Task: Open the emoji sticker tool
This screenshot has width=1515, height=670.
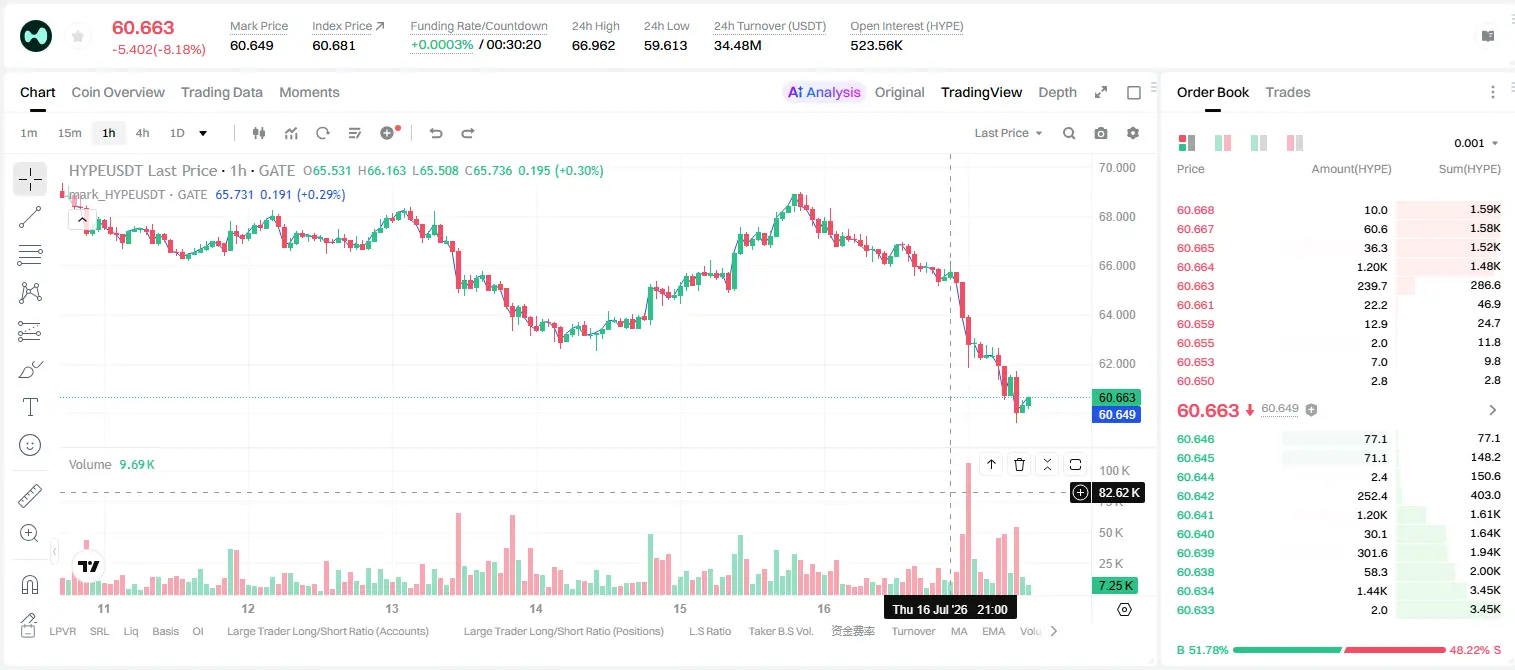Action: [30, 445]
